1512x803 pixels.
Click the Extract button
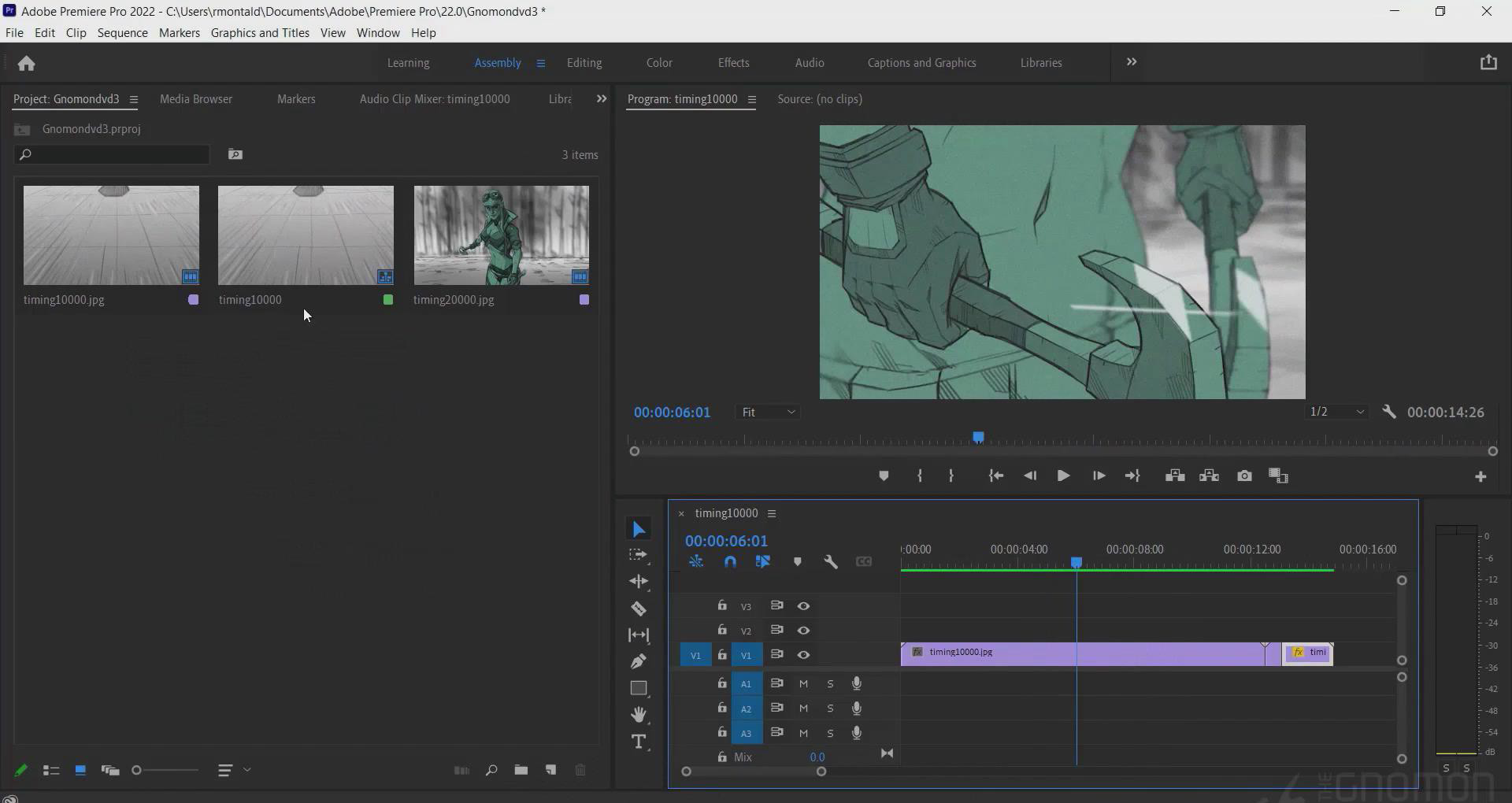[x=1209, y=476]
